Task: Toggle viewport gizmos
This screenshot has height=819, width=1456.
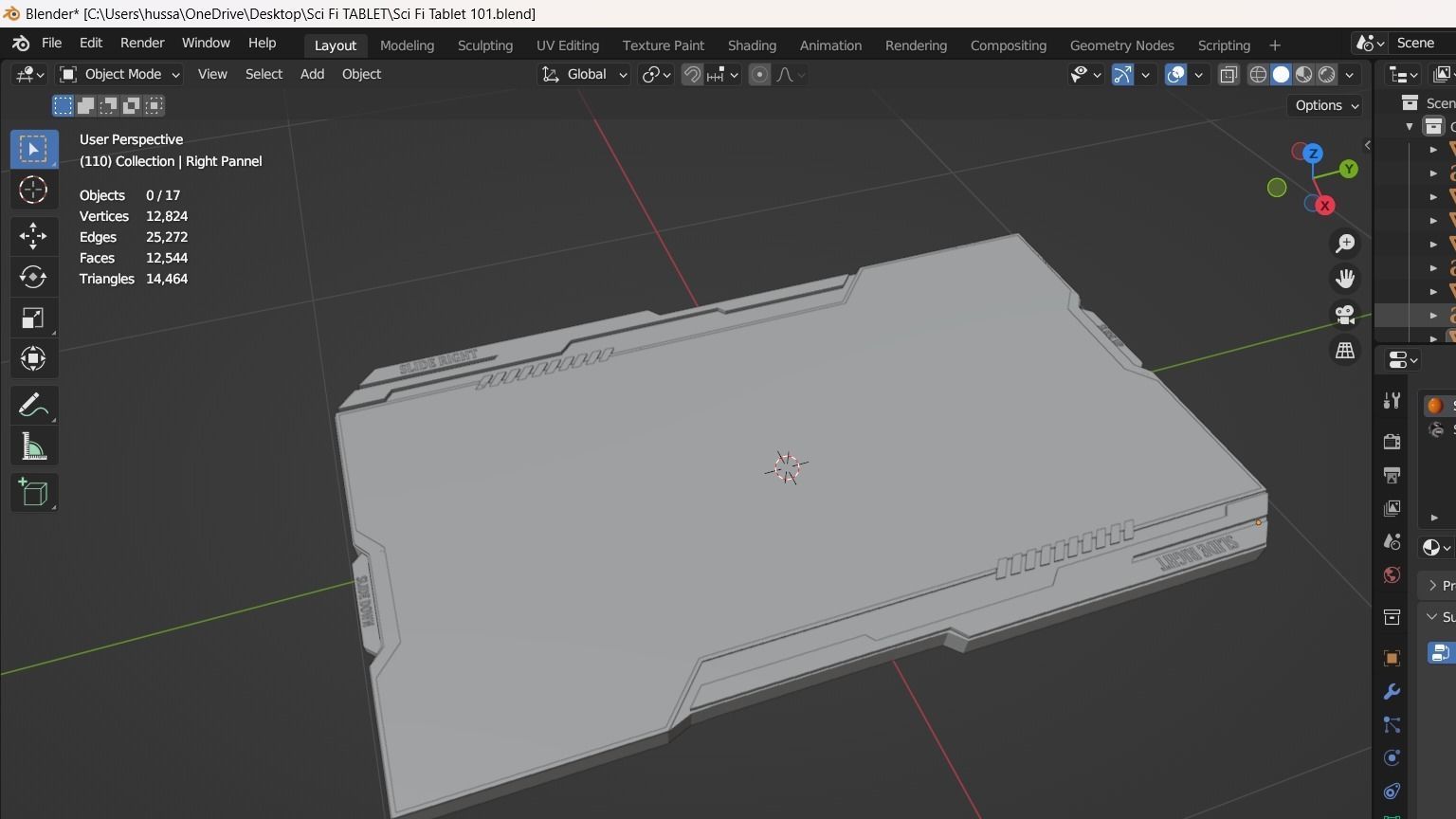Action: pos(1122,75)
